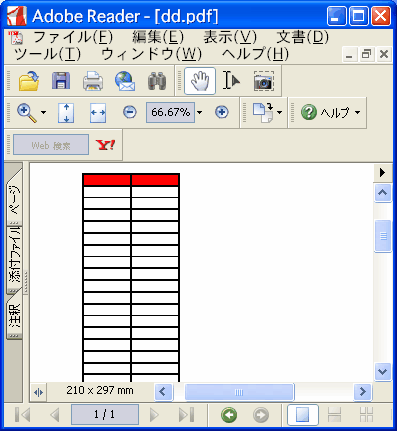The height and width of the screenshot is (431, 397).
Task: Select the Snapshot camera tool
Action: point(263,81)
